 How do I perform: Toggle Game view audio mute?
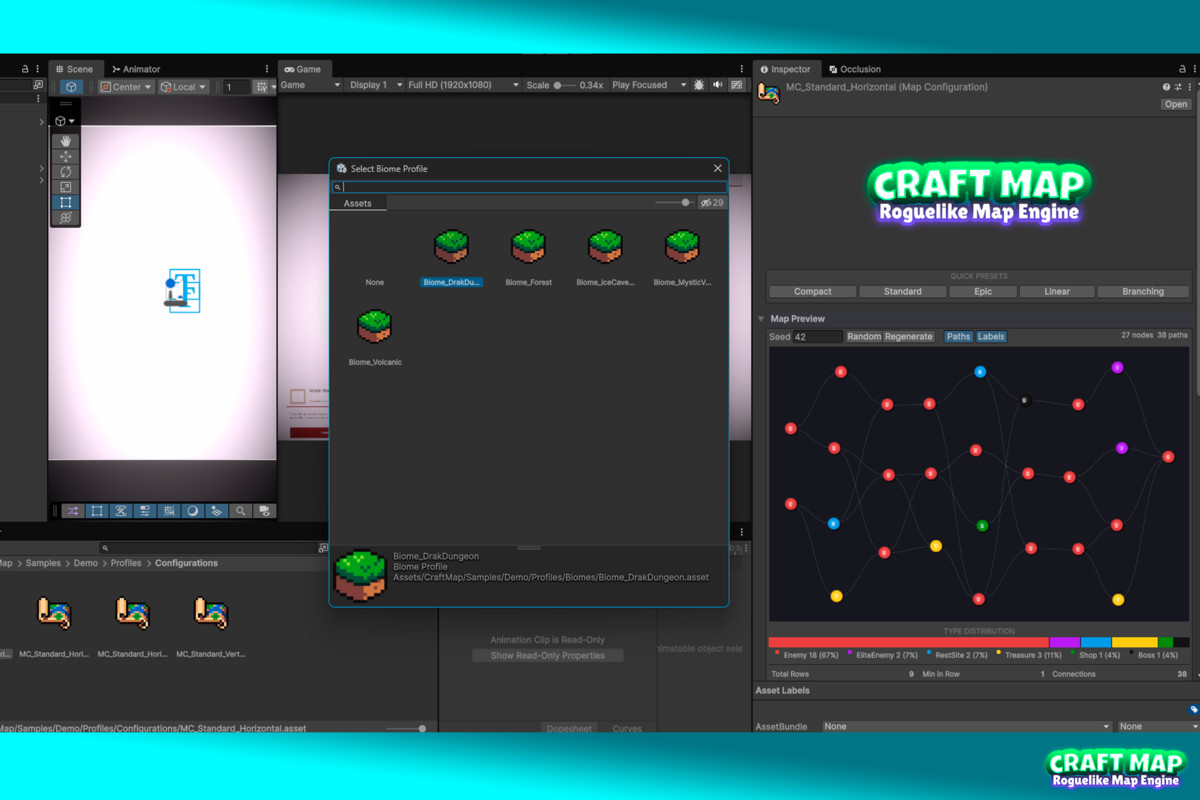coord(717,85)
